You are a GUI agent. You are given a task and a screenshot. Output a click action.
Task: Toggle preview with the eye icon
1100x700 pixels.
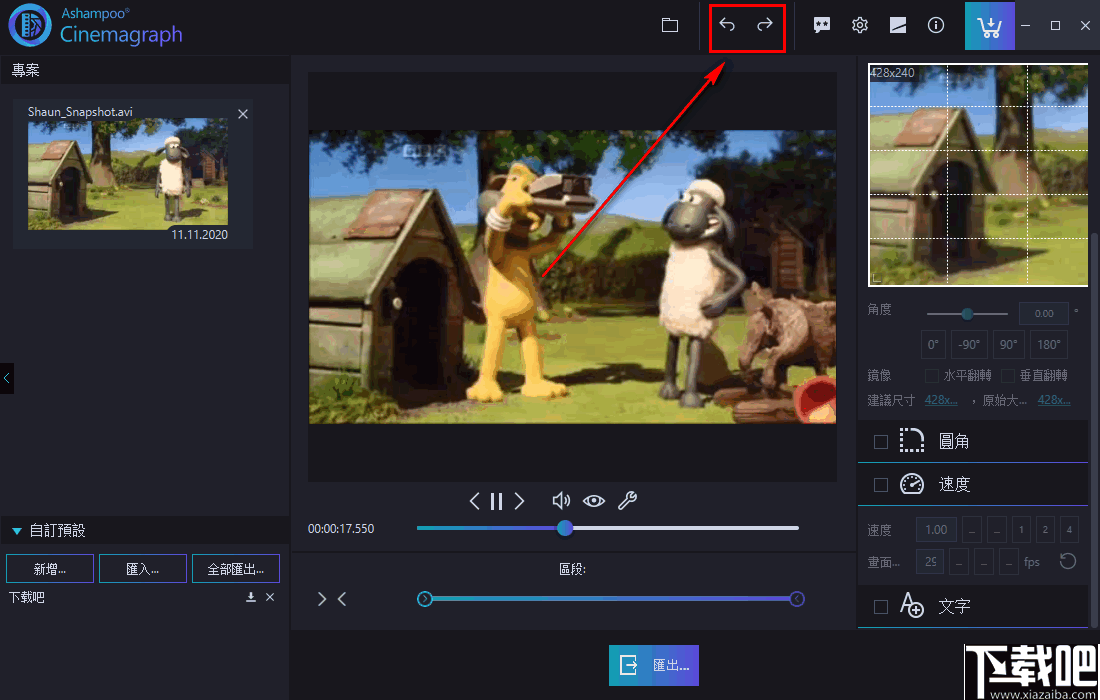click(593, 501)
